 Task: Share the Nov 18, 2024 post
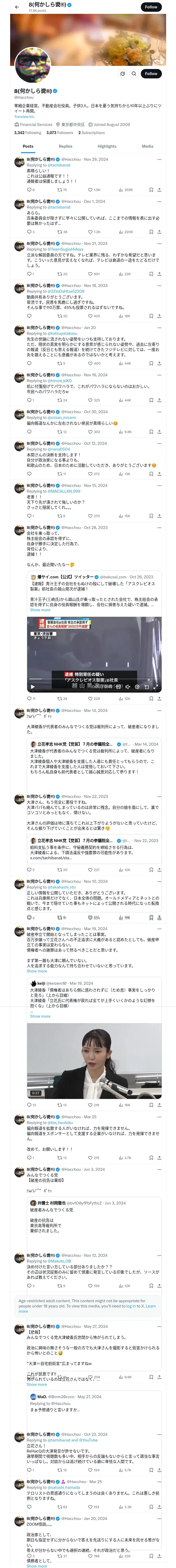coord(159,316)
